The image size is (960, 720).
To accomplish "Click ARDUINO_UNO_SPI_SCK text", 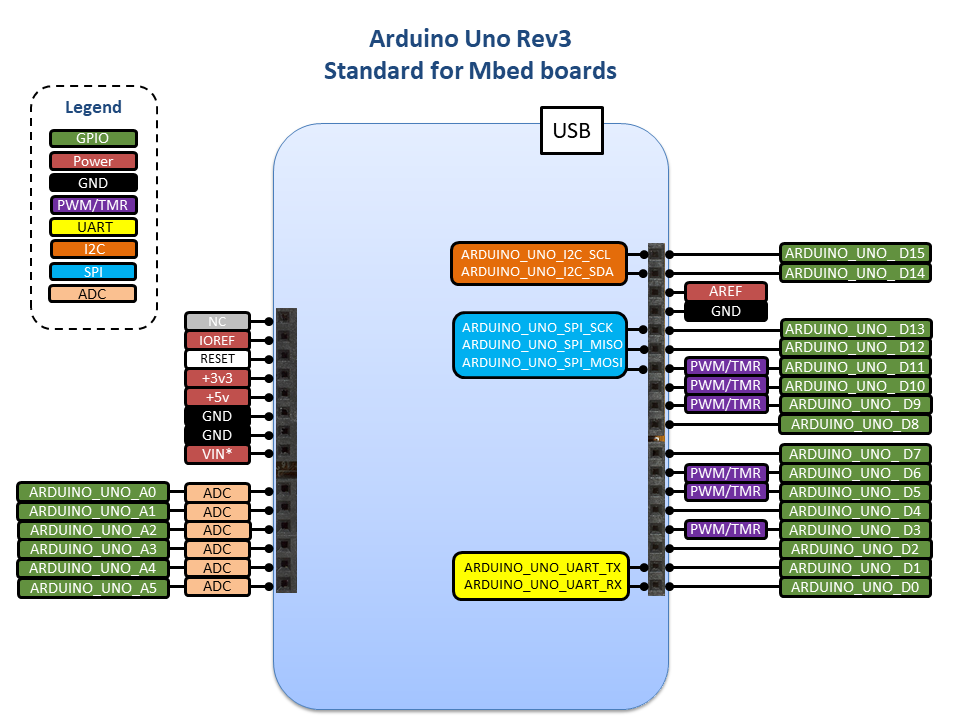I will (x=537, y=328).
